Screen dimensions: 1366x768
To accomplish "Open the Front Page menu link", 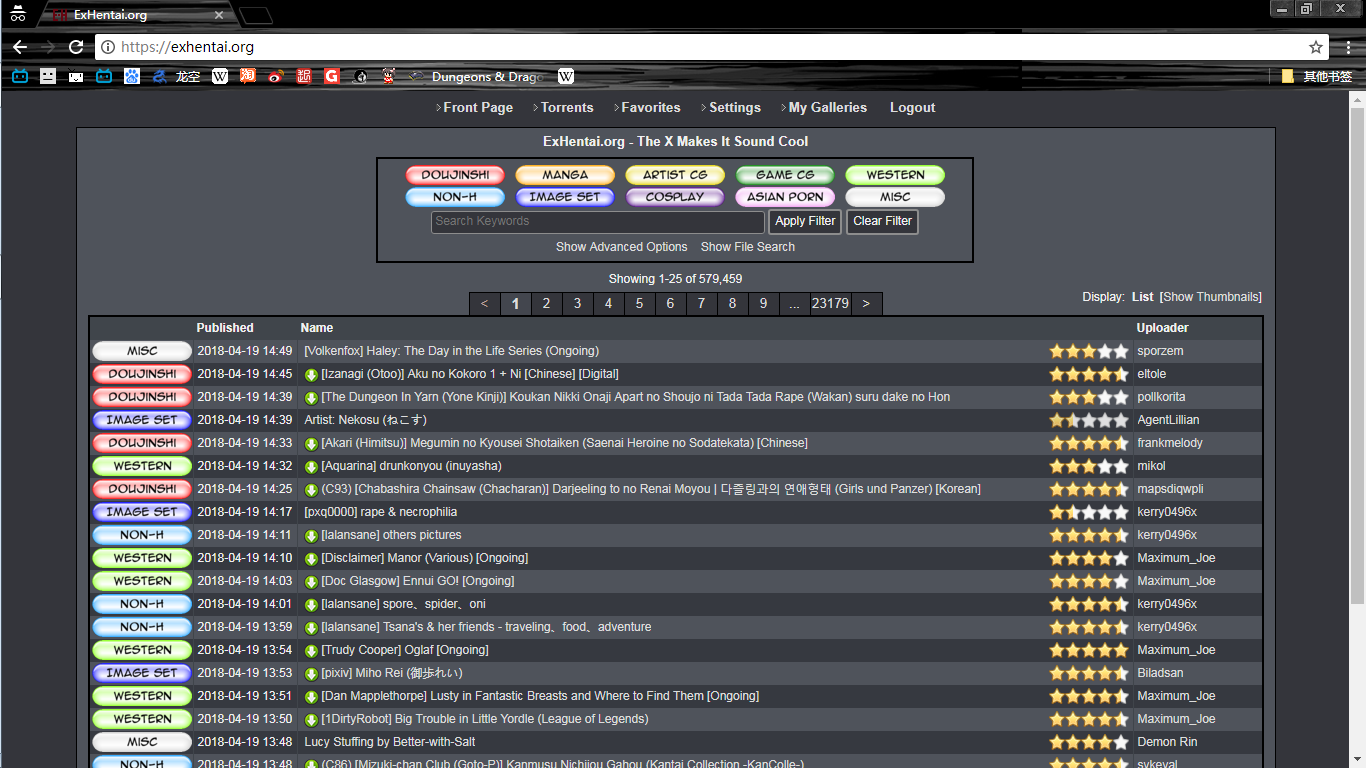I will 478,108.
